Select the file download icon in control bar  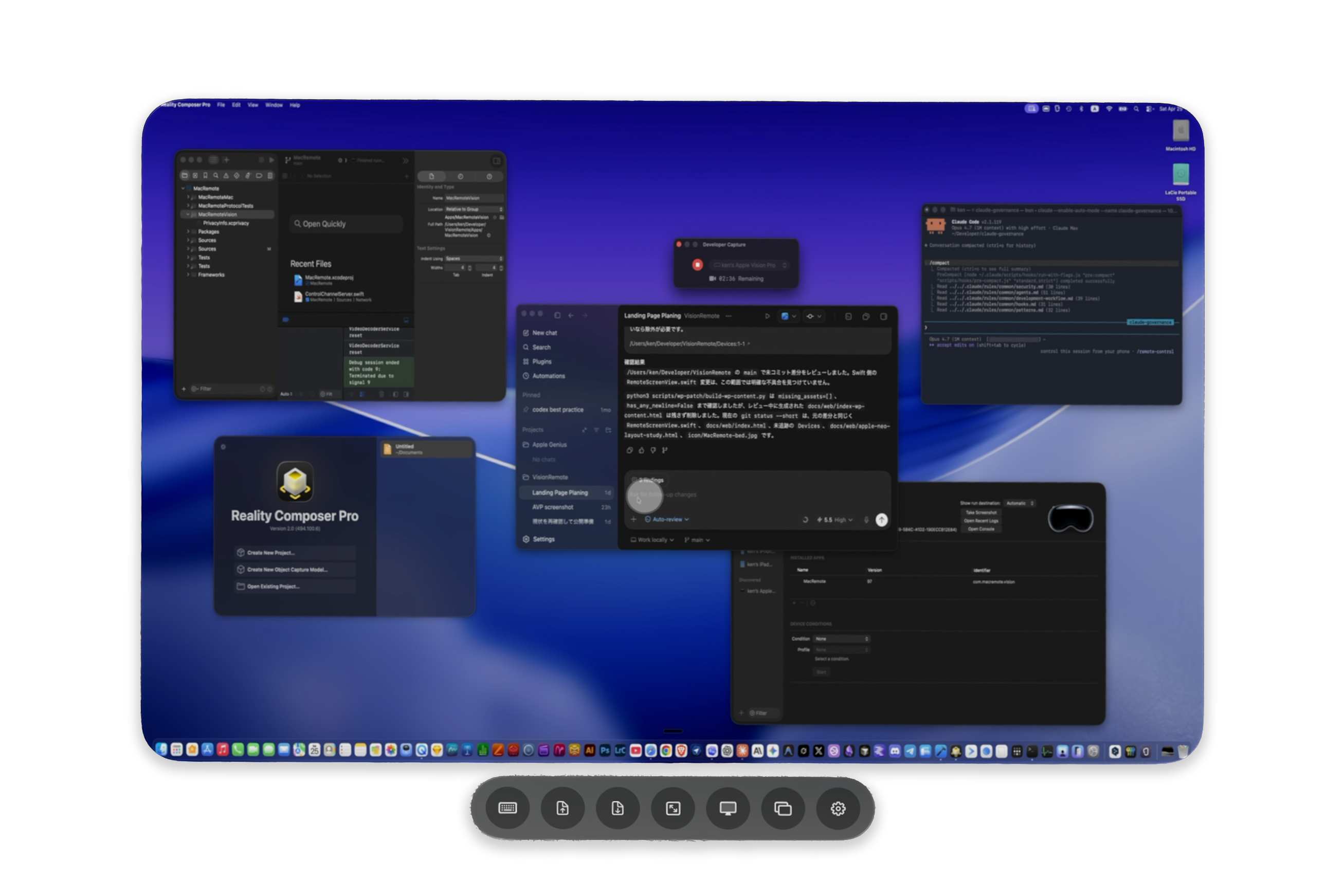click(617, 808)
